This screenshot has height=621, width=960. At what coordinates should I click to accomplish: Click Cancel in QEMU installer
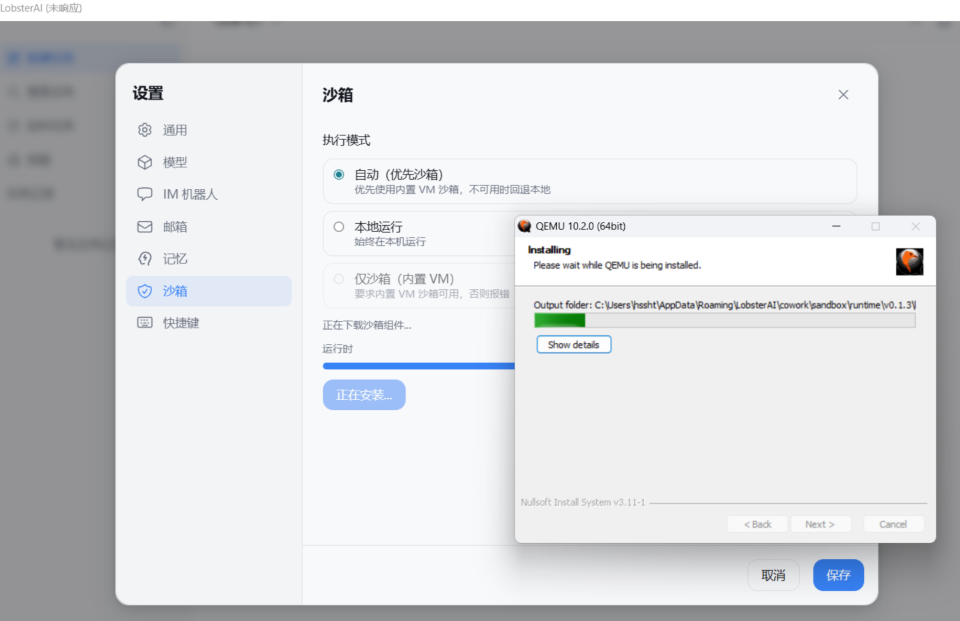coord(893,524)
